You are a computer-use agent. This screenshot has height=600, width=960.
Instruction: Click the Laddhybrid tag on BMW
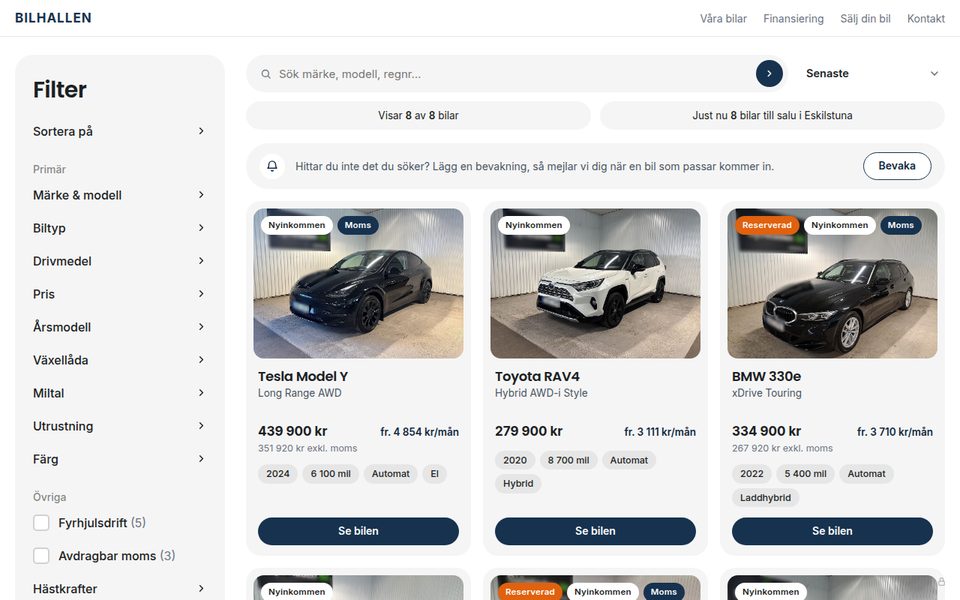click(765, 498)
